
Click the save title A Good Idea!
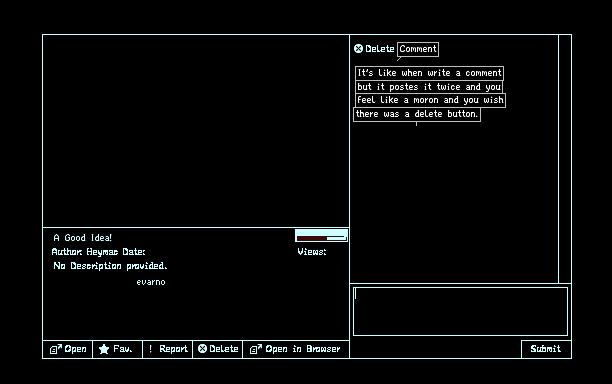(x=82, y=238)
